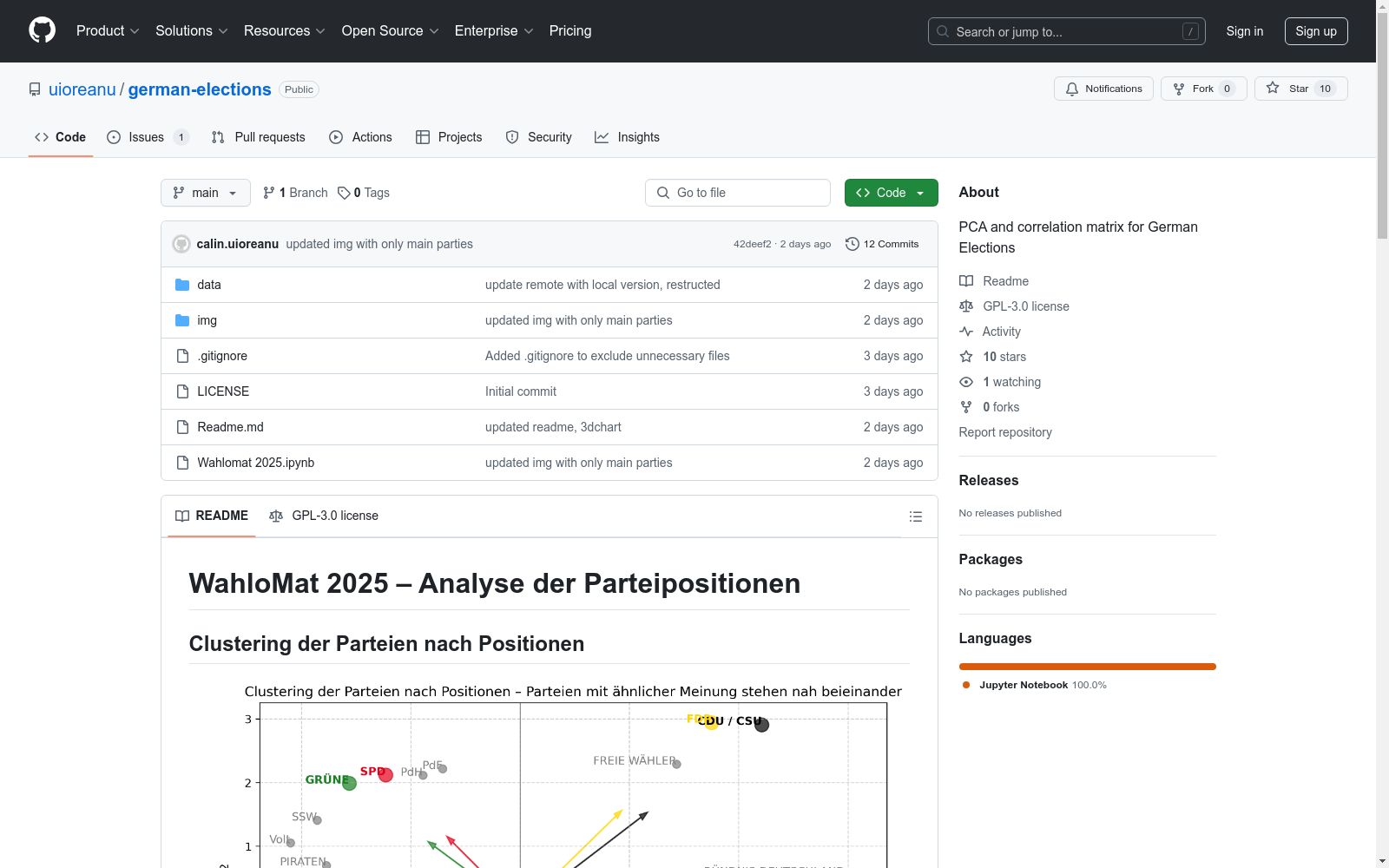Click the Activity pulse icon
1389x868 pixels.
coord(966,332)
